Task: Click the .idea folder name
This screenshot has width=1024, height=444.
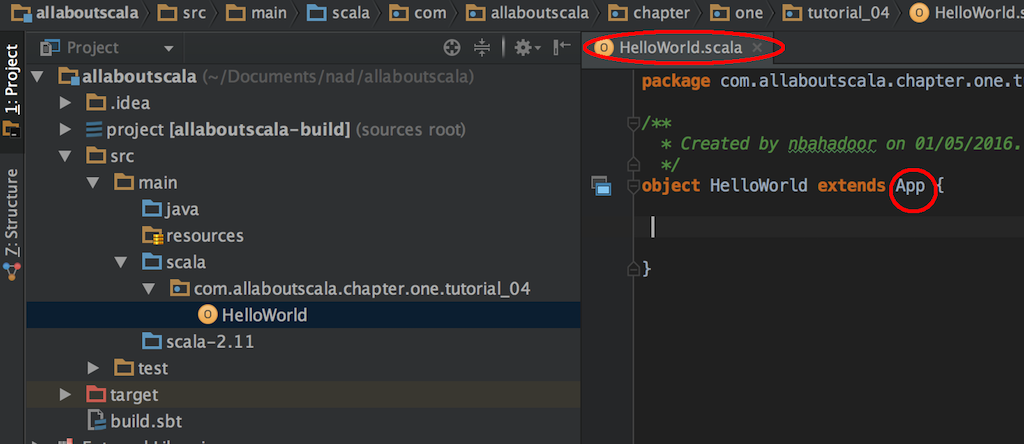Action: click(x=130, y=103)
